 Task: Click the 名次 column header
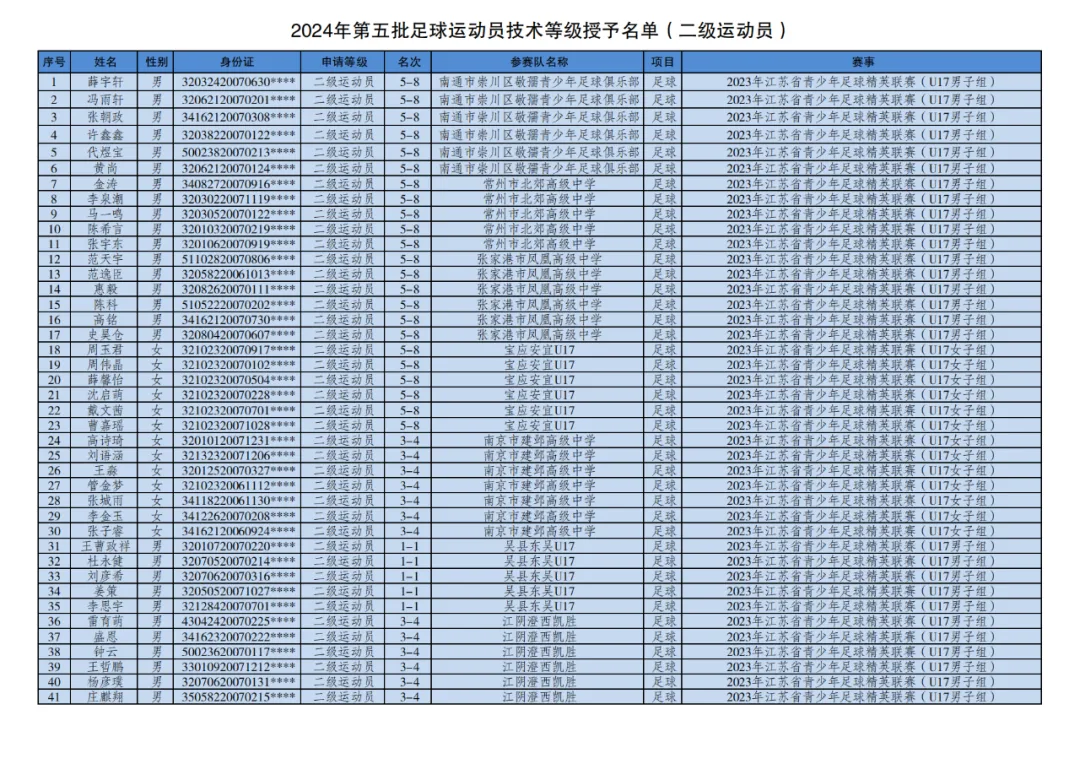pyautogui.click(x=409, y=61)
